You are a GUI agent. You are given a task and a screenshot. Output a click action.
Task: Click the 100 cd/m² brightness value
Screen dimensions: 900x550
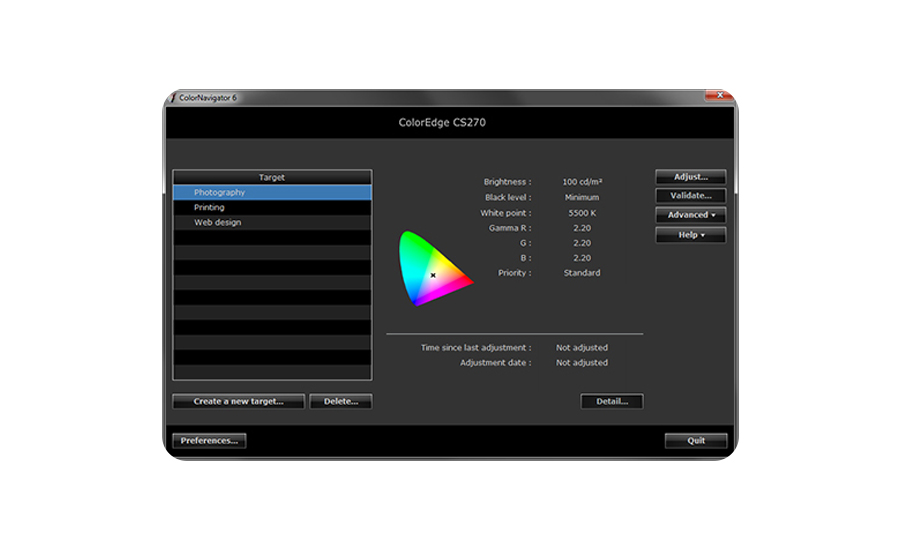coord(582,182)
